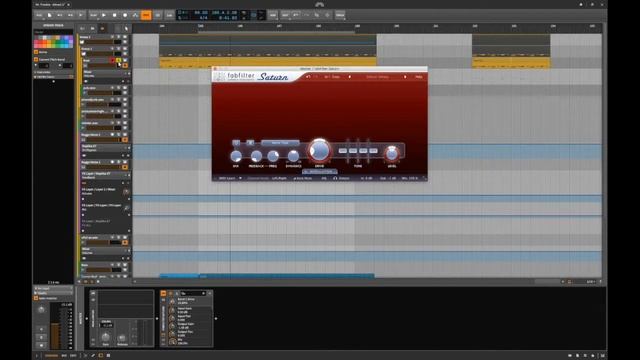The width and height of the screenshot is (640, 360).
Task: Click the device power button in the device panel
Action: coord(163,293)
